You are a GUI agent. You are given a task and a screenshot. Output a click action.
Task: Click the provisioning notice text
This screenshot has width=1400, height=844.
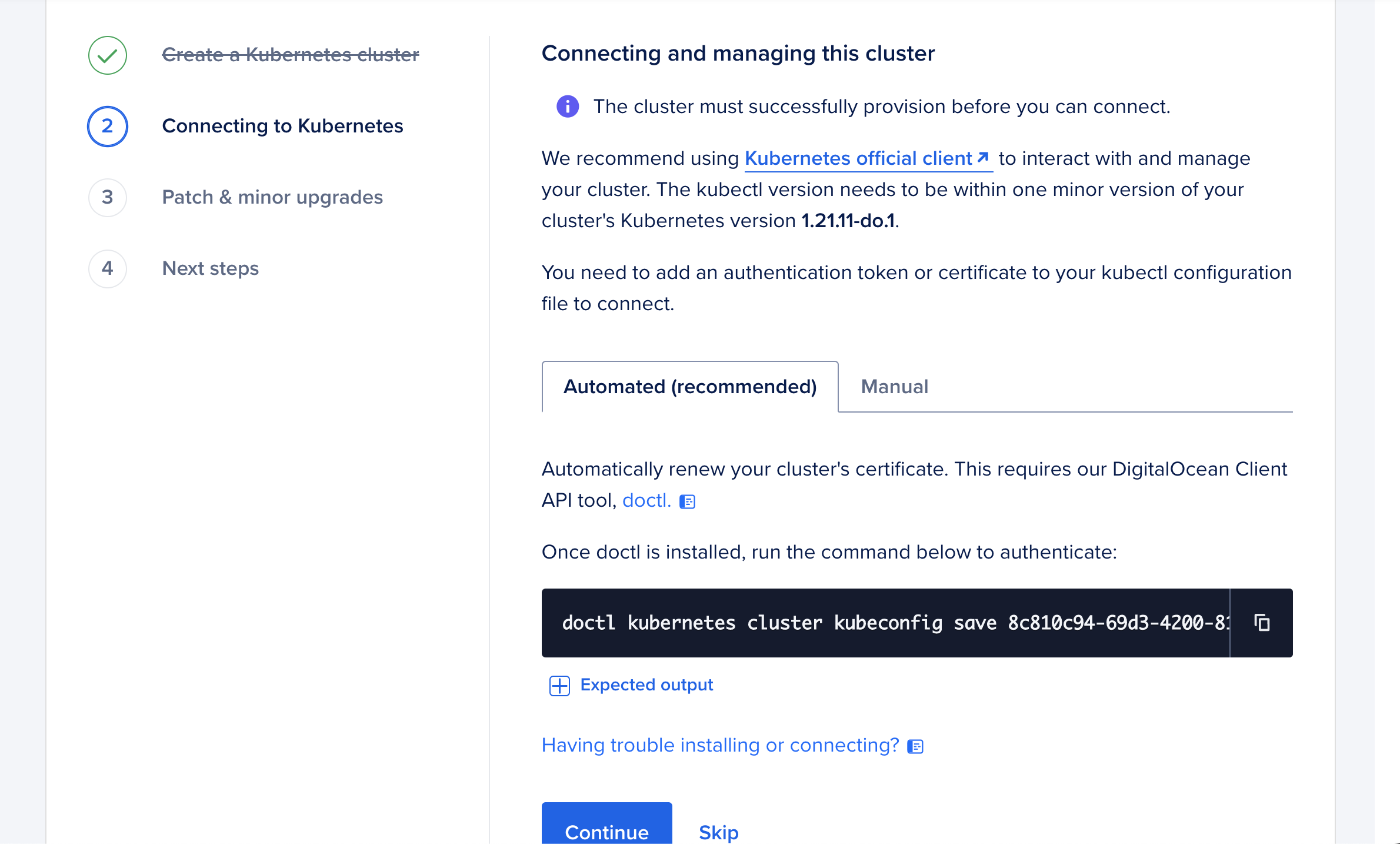(882, 107)
